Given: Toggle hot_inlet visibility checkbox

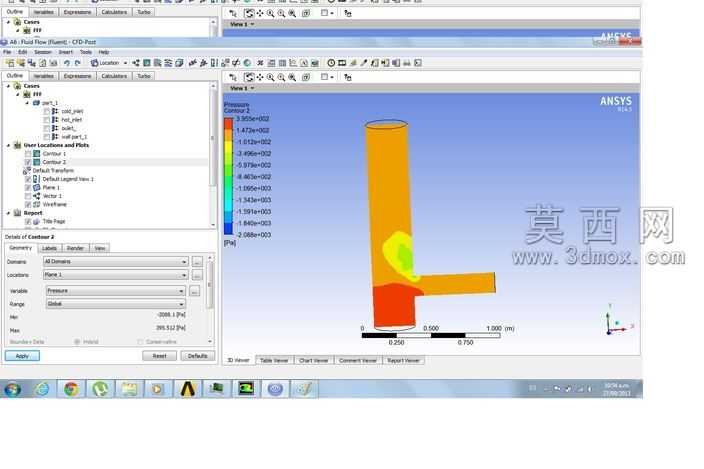Looking at the screenshot, I should 47,120.
